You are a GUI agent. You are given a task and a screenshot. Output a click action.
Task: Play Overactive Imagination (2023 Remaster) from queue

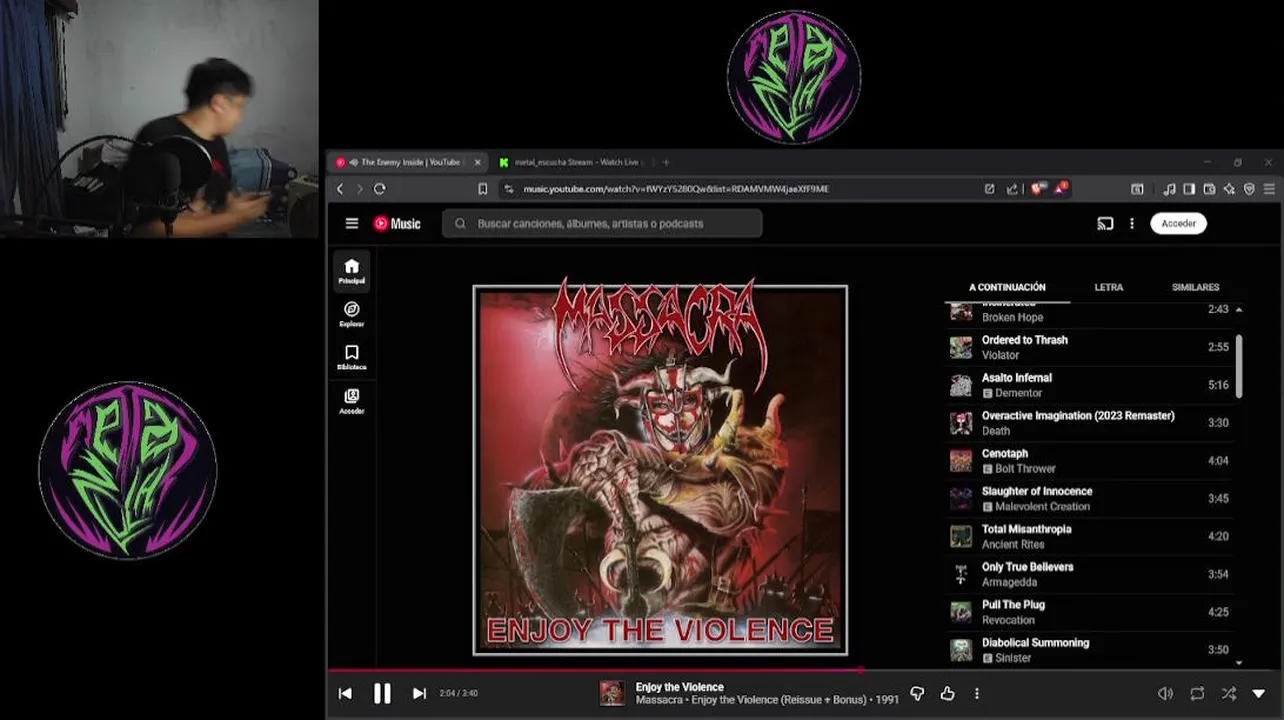click(1089, 423)
